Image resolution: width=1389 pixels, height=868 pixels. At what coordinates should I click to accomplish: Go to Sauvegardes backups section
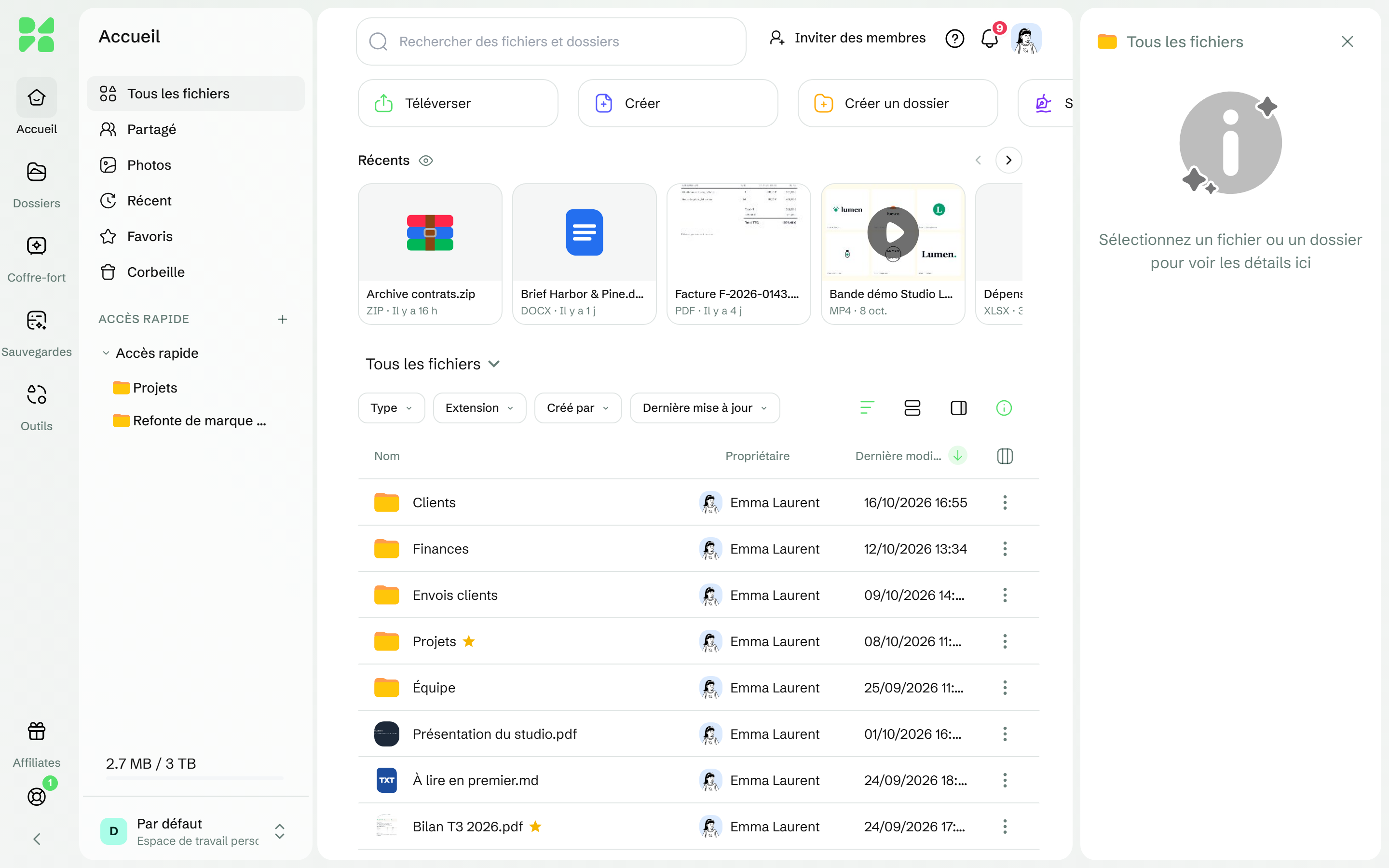coord(36,332)
